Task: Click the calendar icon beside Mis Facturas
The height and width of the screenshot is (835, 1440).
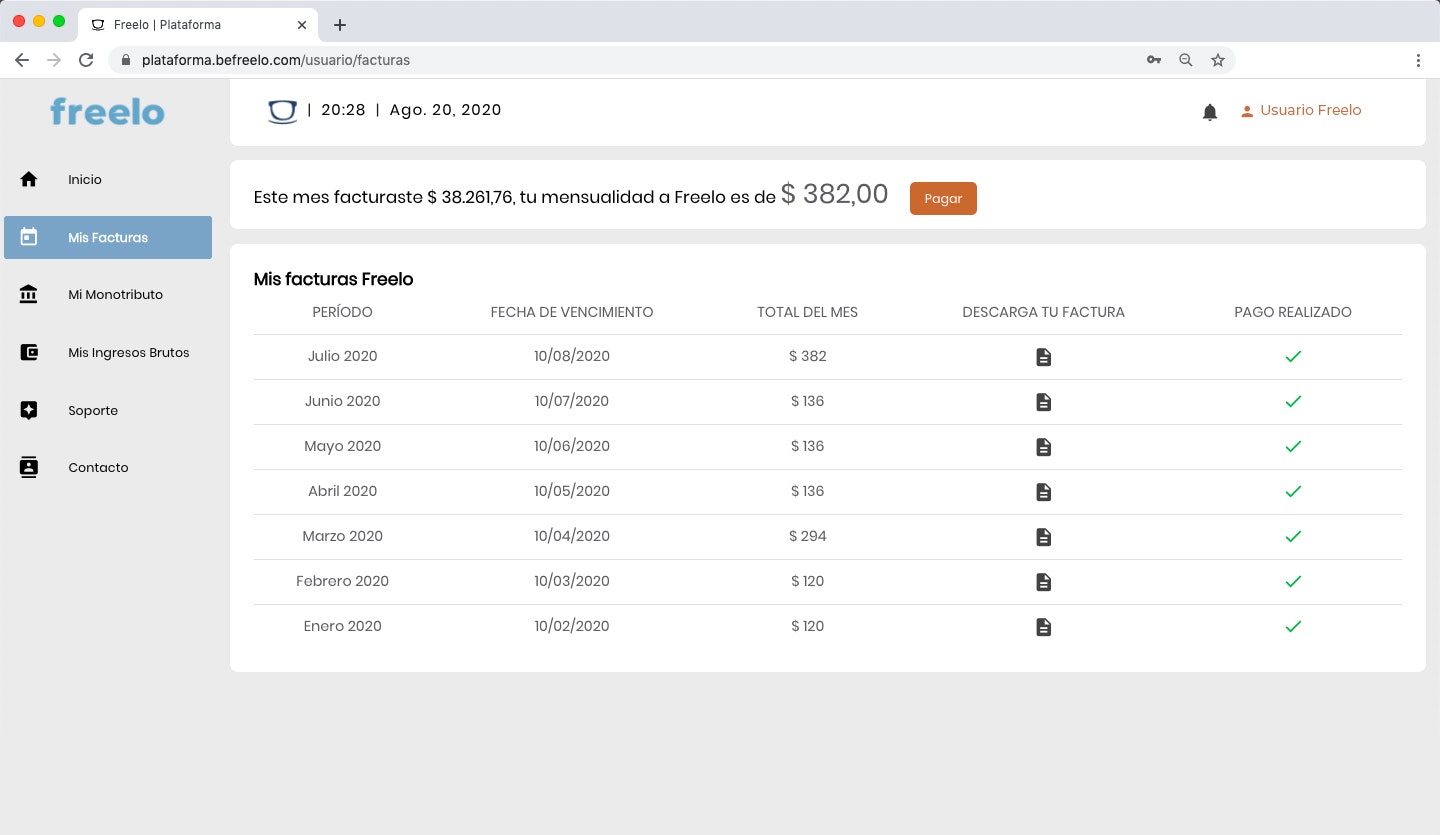Action: point(29,237)
